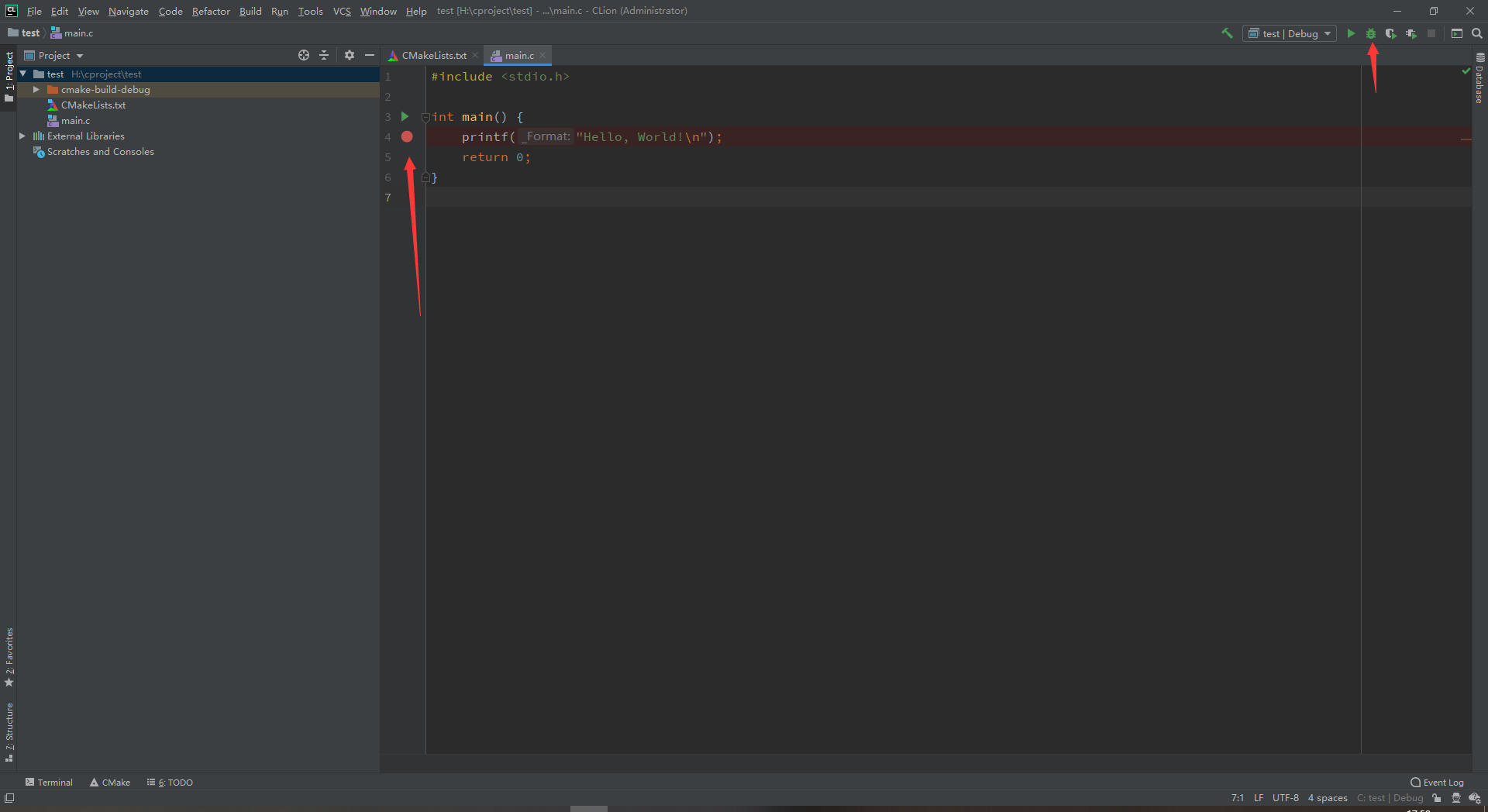Click the run gutter arrow beside main()
This screenshot has width=1488, height=812.
pos(405,117)
